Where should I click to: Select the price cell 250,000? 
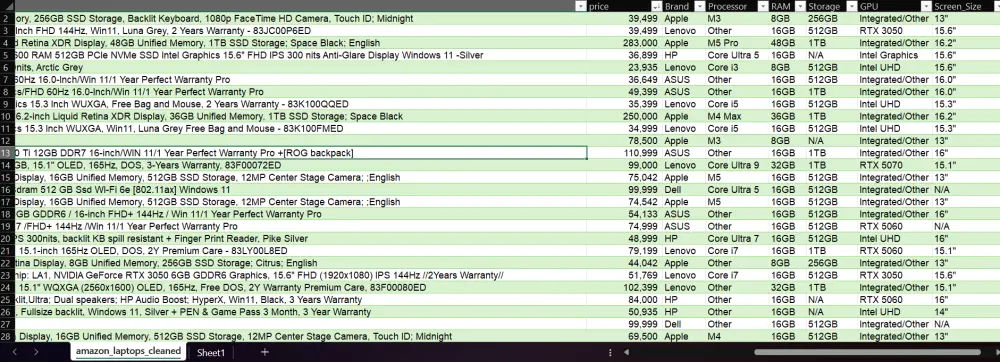[x=624, y=117]
